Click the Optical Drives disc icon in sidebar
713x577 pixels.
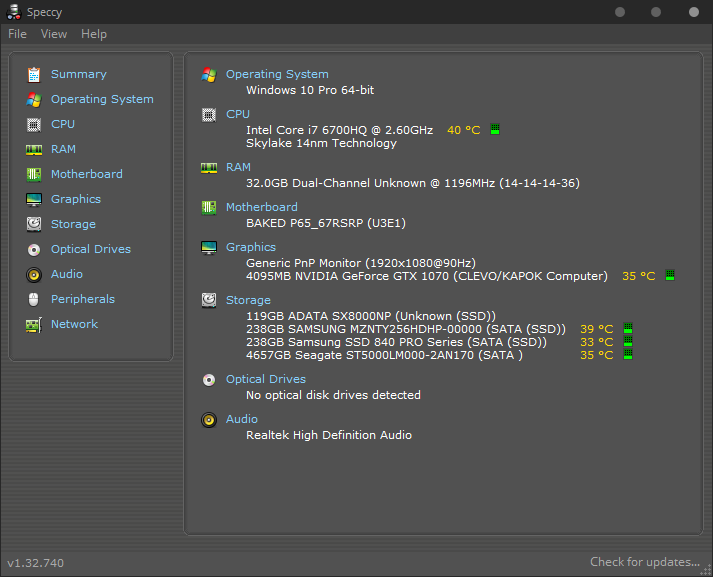(34, 250)
